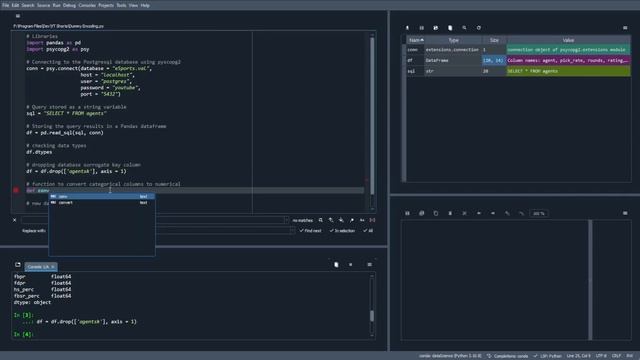This screenshot has height=360, width=640.
Task: Click the save data icon in Variable Explorer
Action: [x=422, y=28]
